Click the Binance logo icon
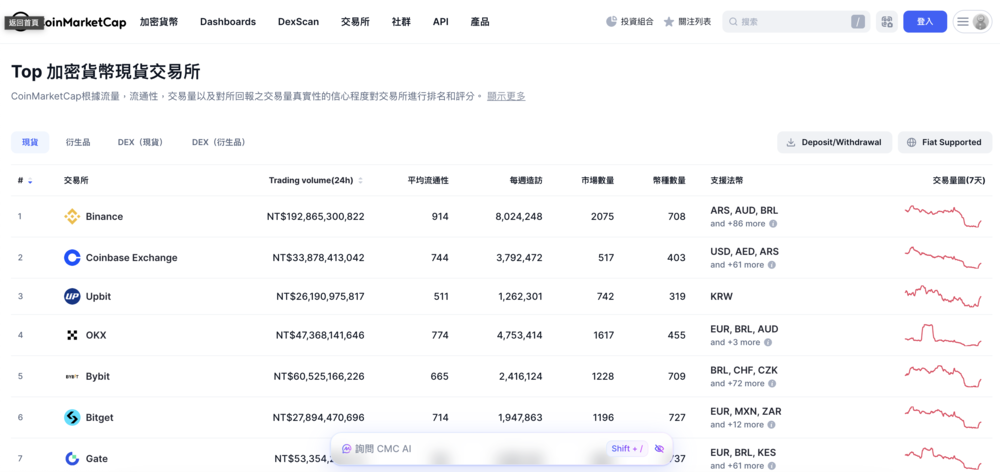The image size is (1000, 472). click(72, 217)
